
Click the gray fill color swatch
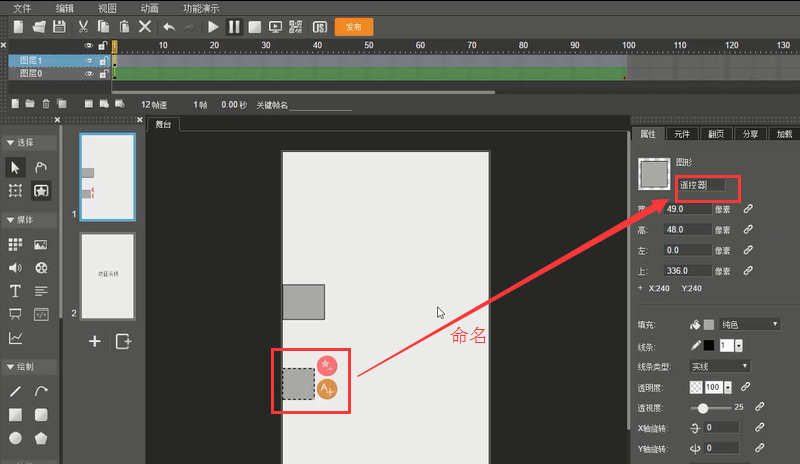click(709, 325)
